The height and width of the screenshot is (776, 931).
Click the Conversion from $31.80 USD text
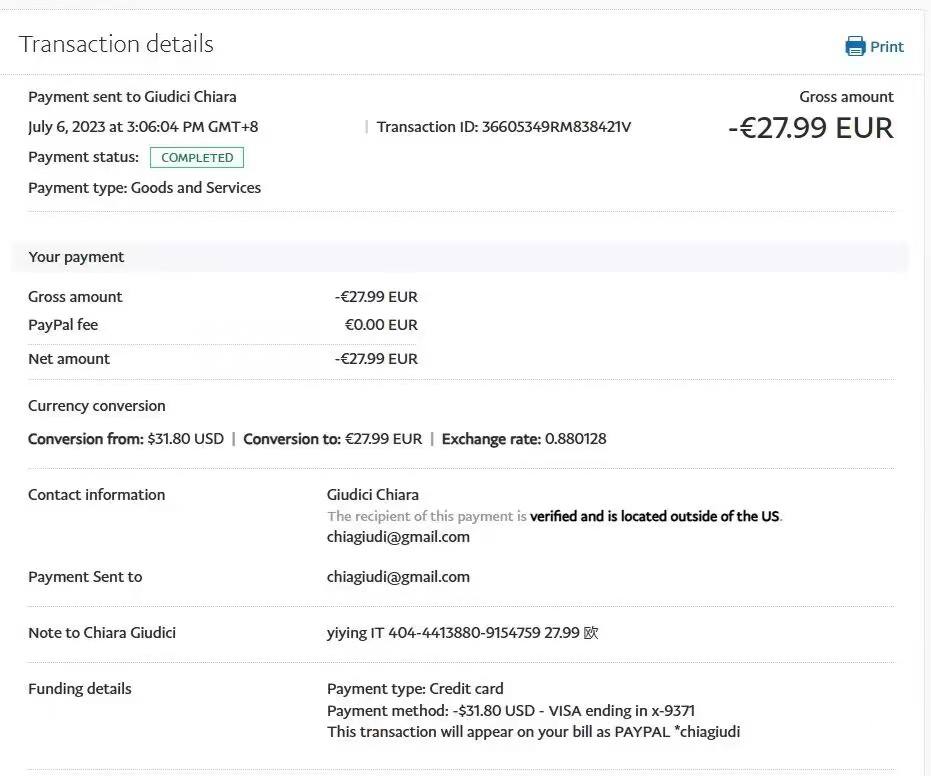(126, 439)
